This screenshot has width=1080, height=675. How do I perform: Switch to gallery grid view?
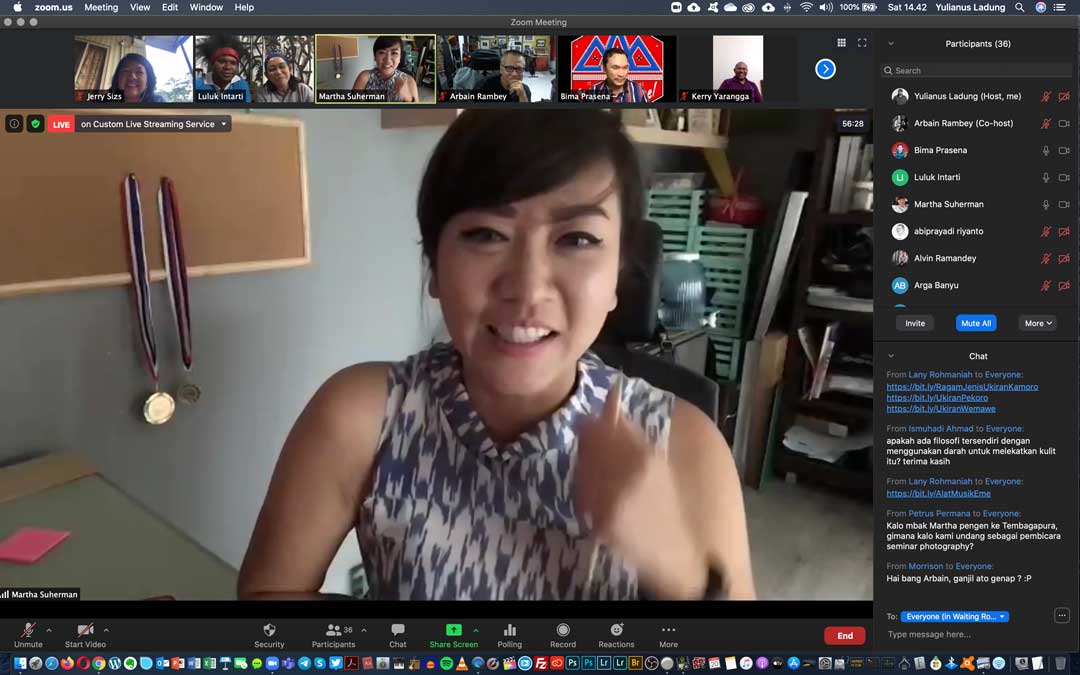841,43
